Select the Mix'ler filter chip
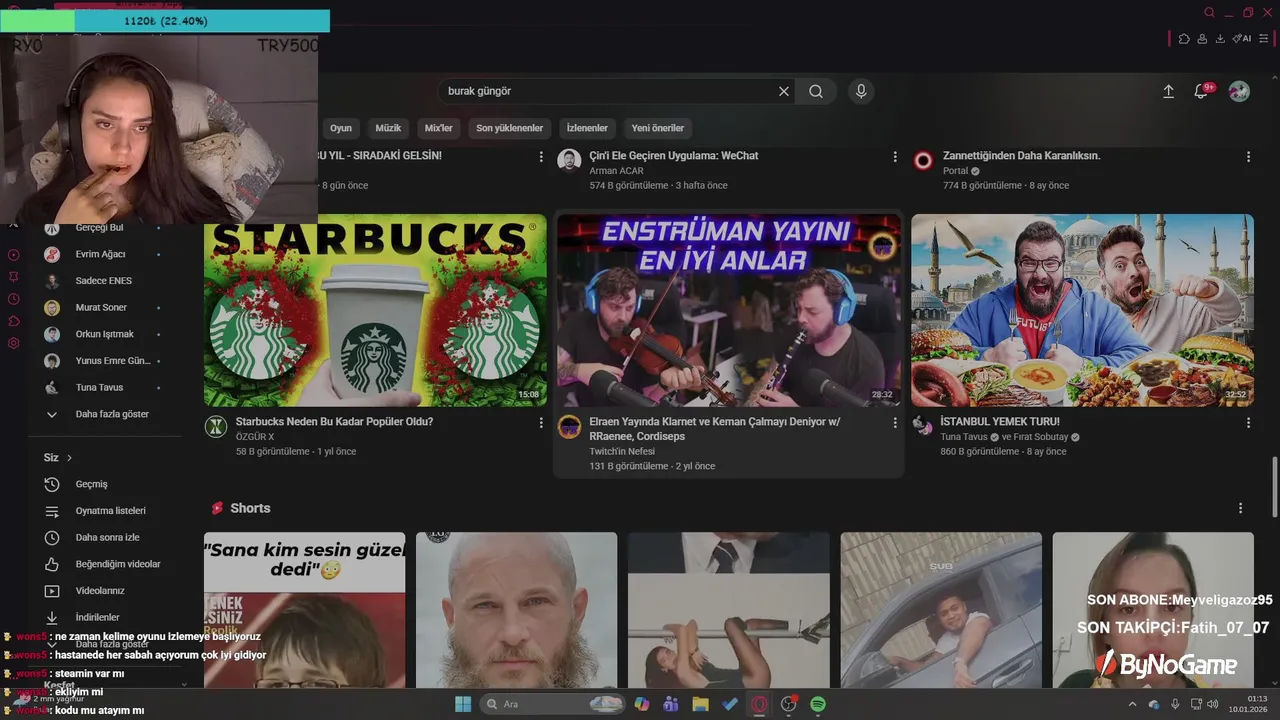Screen dimensions: 1280x720 439,128
